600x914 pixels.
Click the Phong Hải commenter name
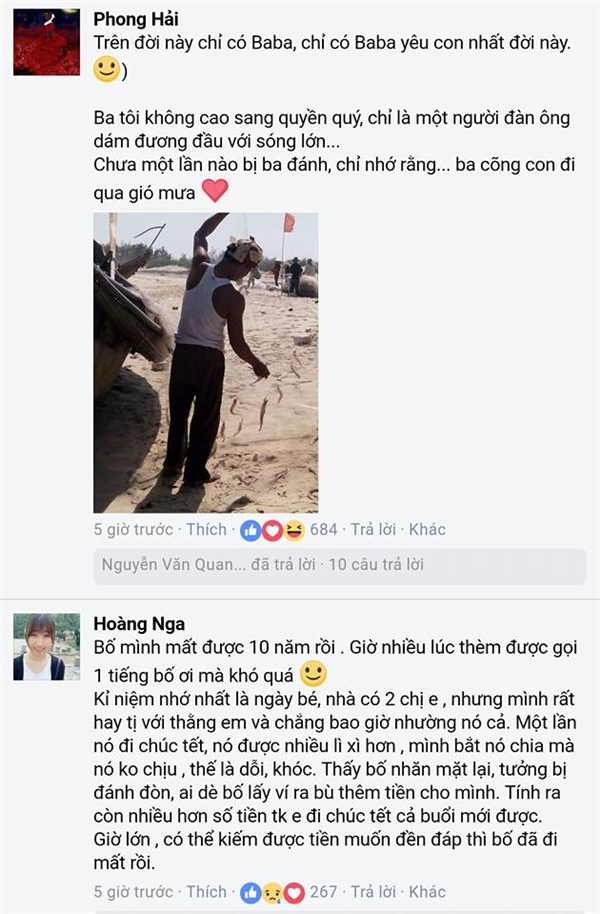[x=136, y=19]
